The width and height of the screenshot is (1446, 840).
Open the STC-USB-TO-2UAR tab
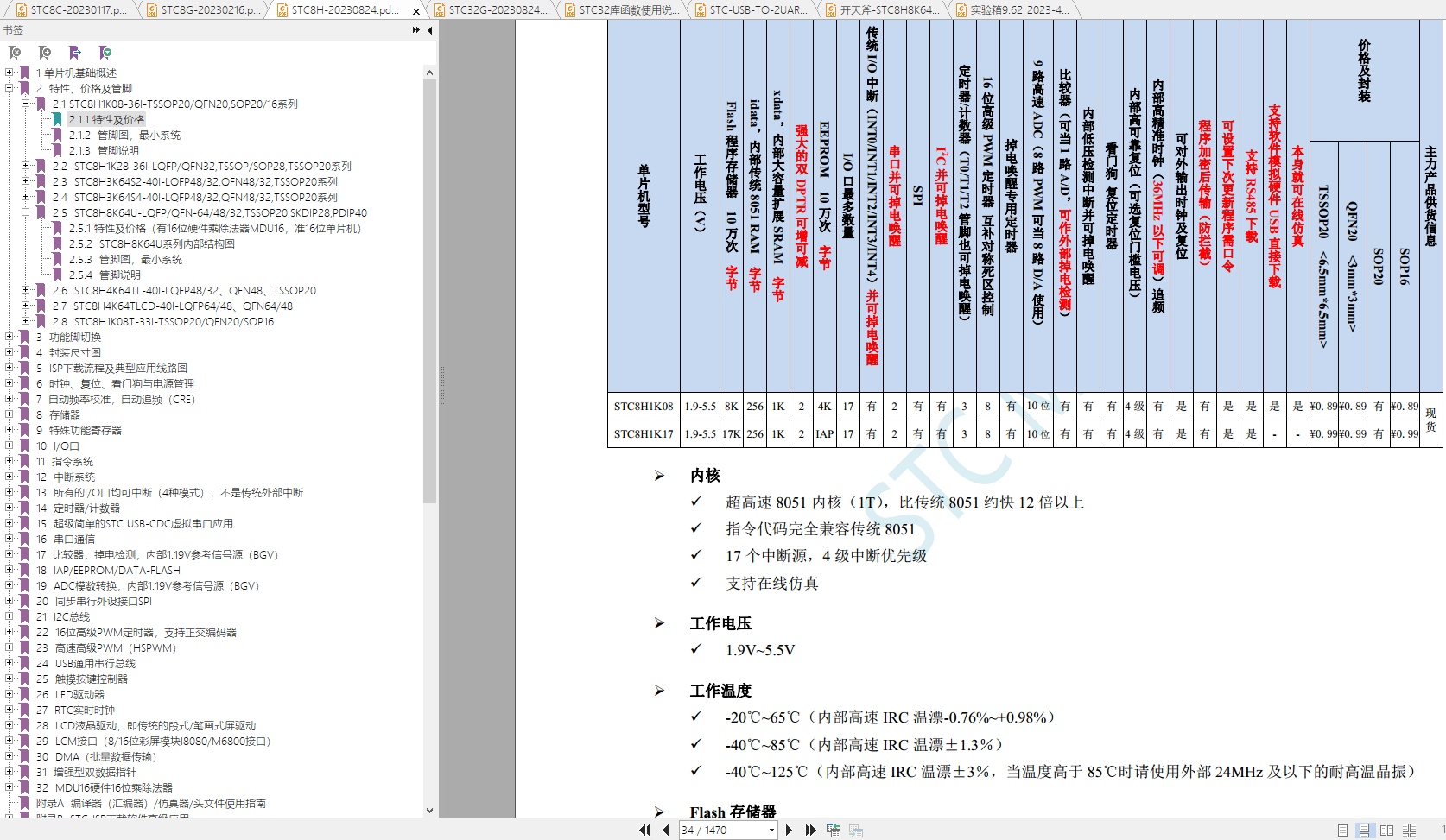pos(752,10)
